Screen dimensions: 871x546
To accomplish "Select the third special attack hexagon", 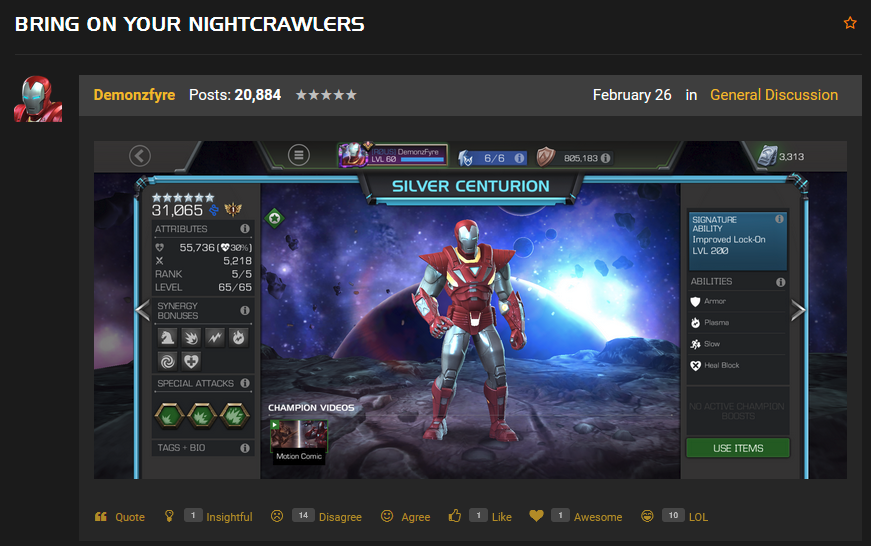I will pos(235,415).
